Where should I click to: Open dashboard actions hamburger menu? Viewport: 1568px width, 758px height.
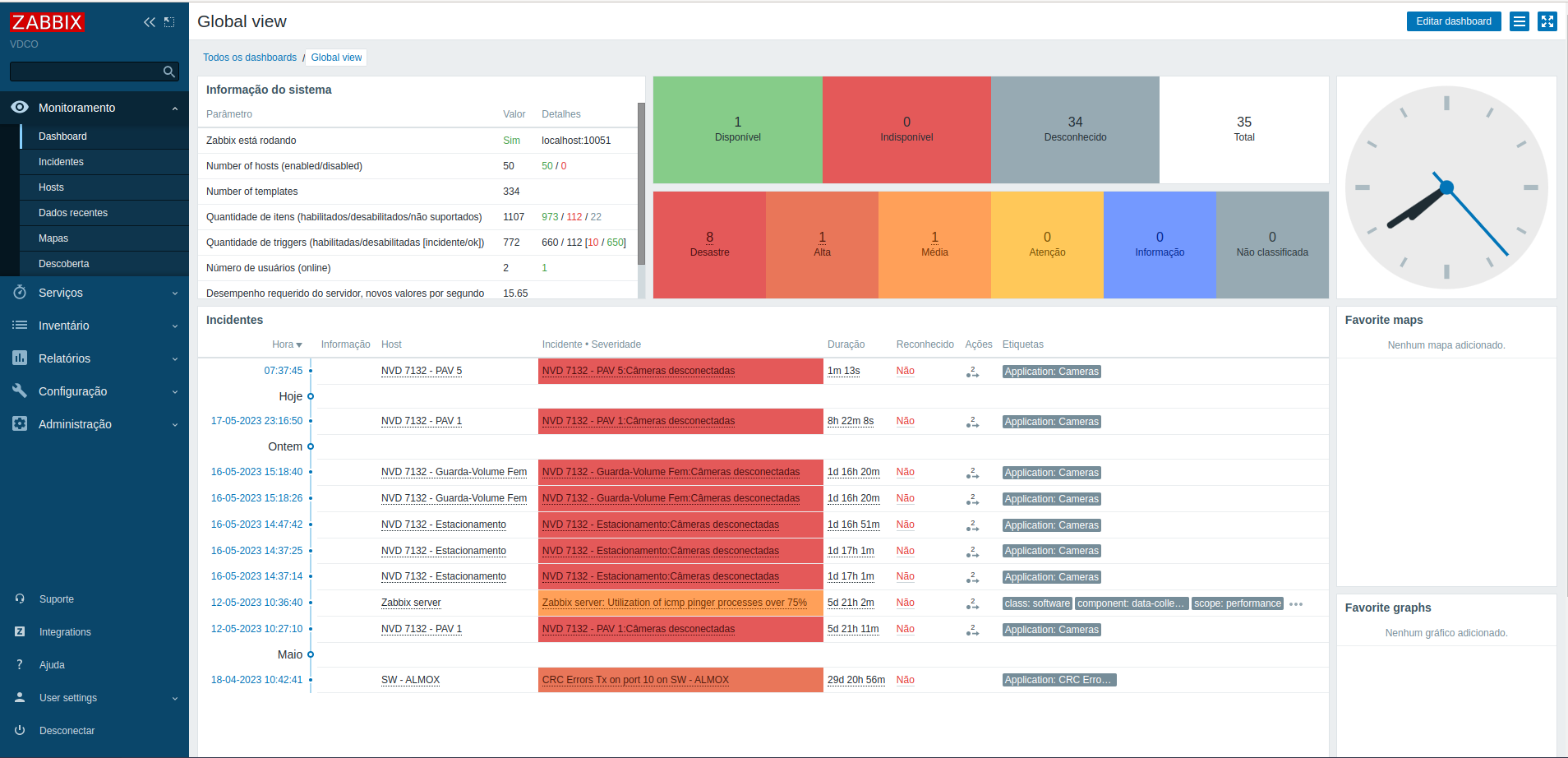(x=1520, y=21)
